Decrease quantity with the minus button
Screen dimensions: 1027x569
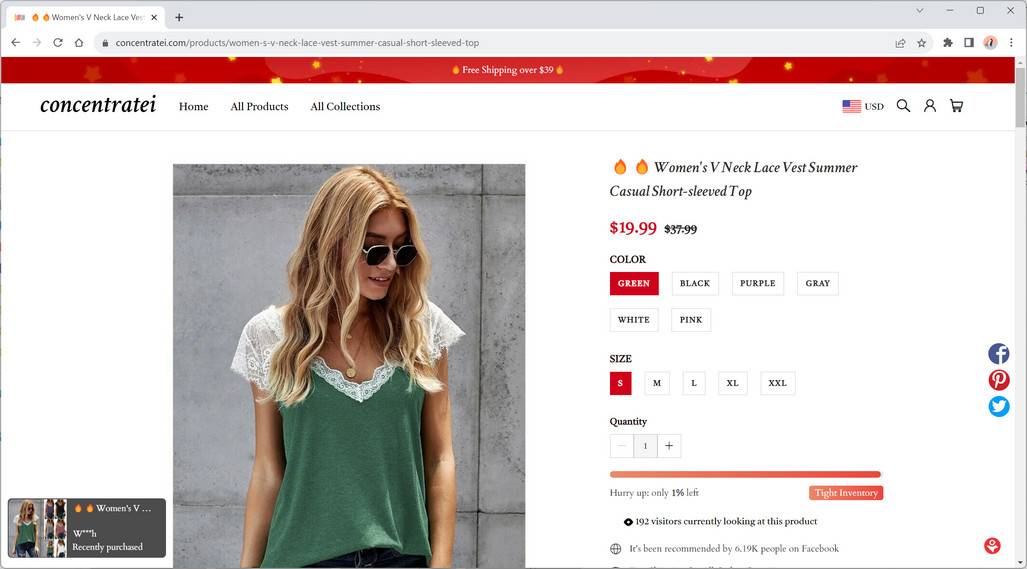(622, 446)
